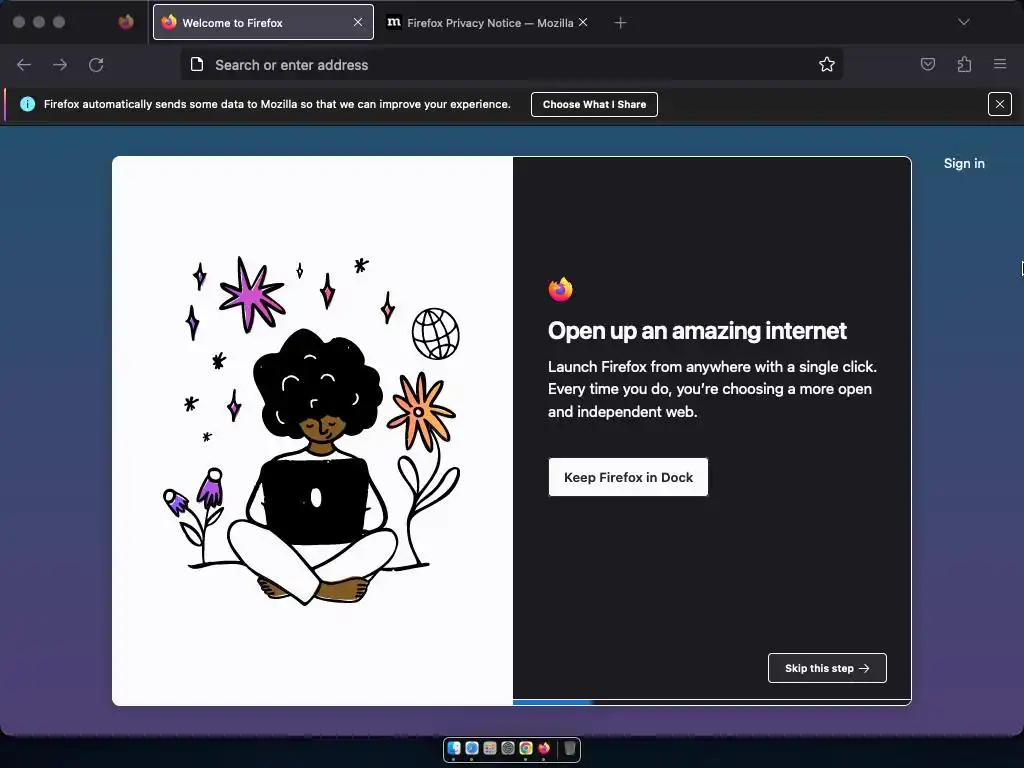The image size is (1024, 768).
Task: Click the Sign in link
Action: (964, 163)
